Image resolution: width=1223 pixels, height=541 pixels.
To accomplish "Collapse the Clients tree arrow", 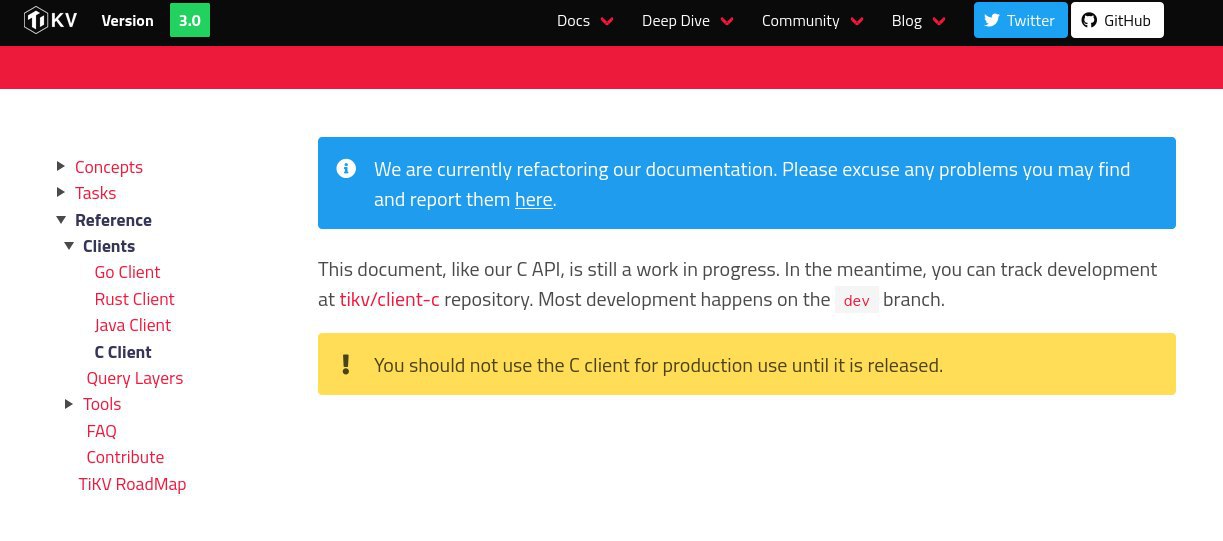I will 69,245.
